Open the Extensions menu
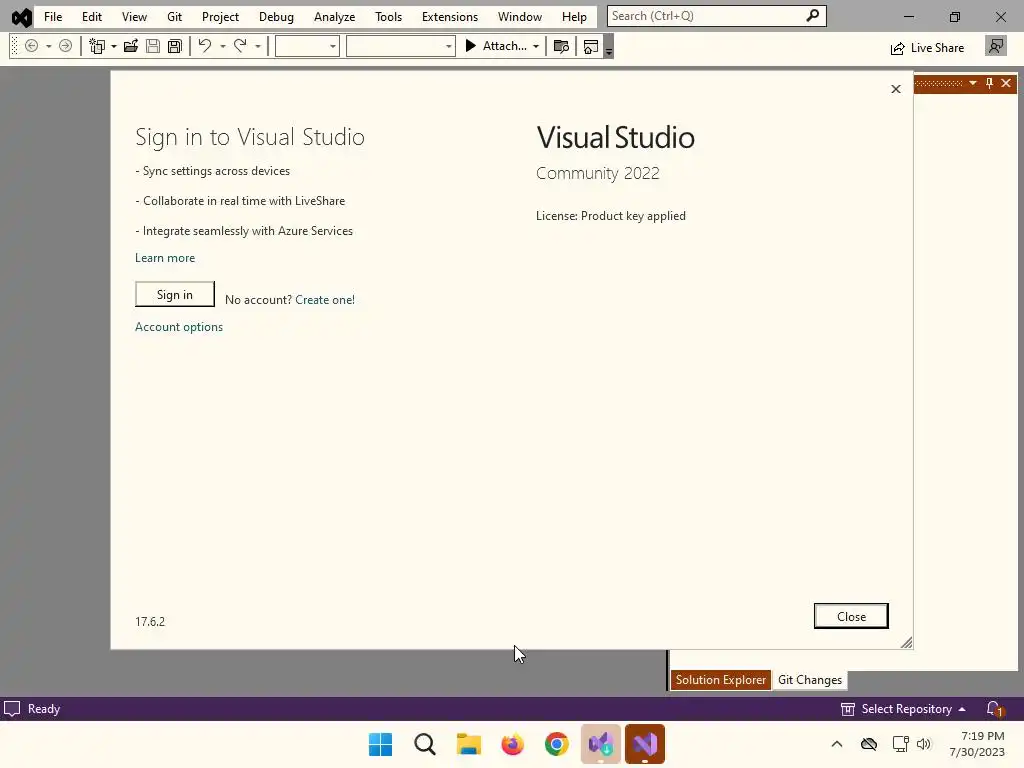 pyautogui.click(x=449, y=16)
